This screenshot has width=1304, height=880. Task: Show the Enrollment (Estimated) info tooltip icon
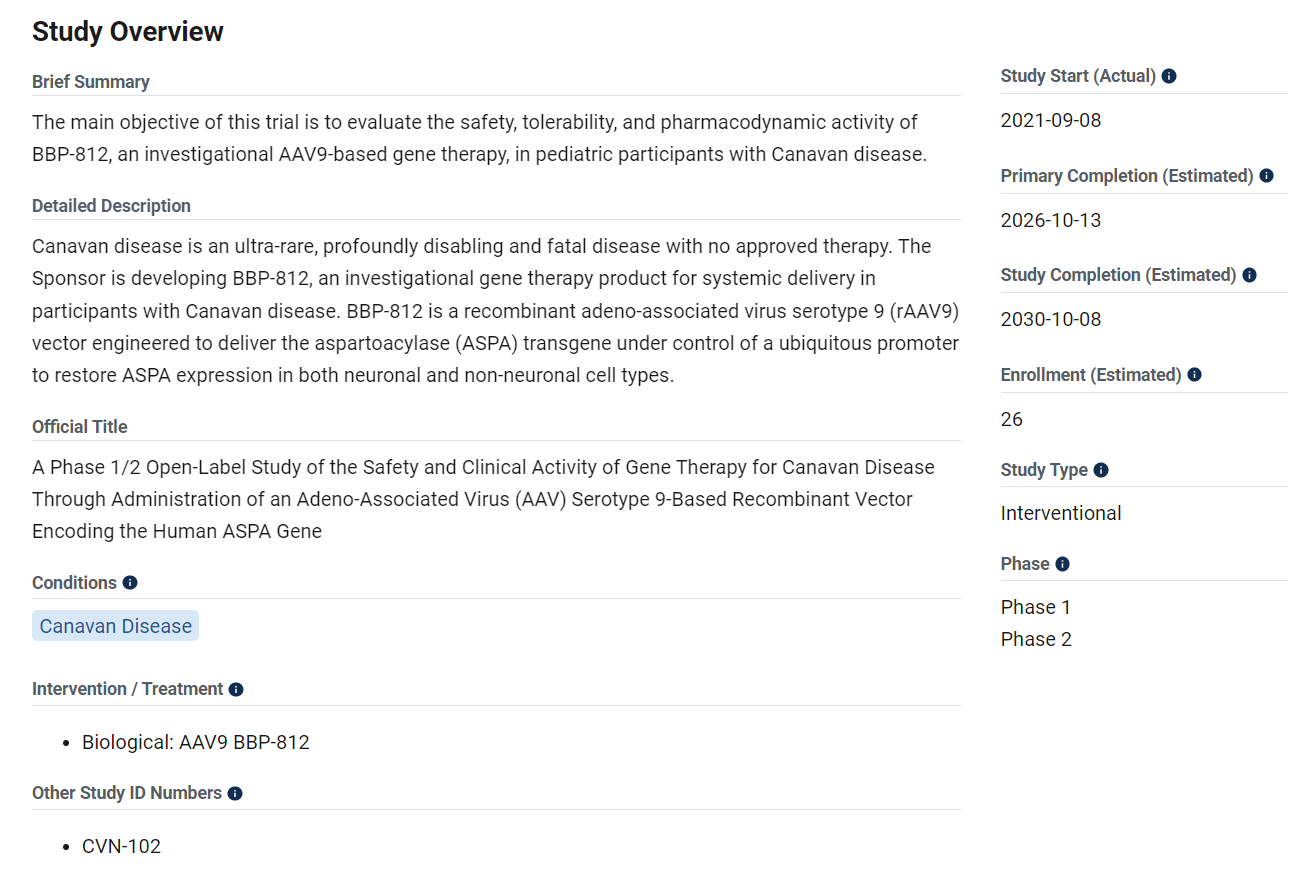1194,375
